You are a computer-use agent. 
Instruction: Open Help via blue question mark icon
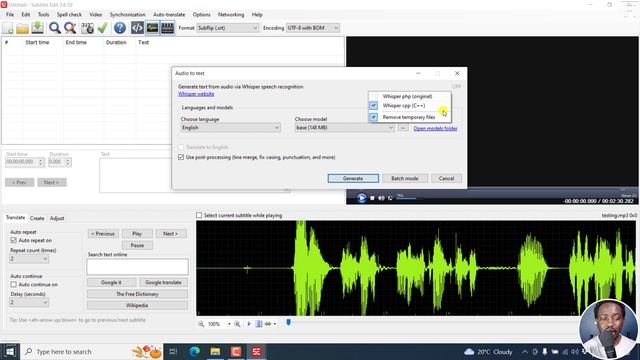point(120,28)
